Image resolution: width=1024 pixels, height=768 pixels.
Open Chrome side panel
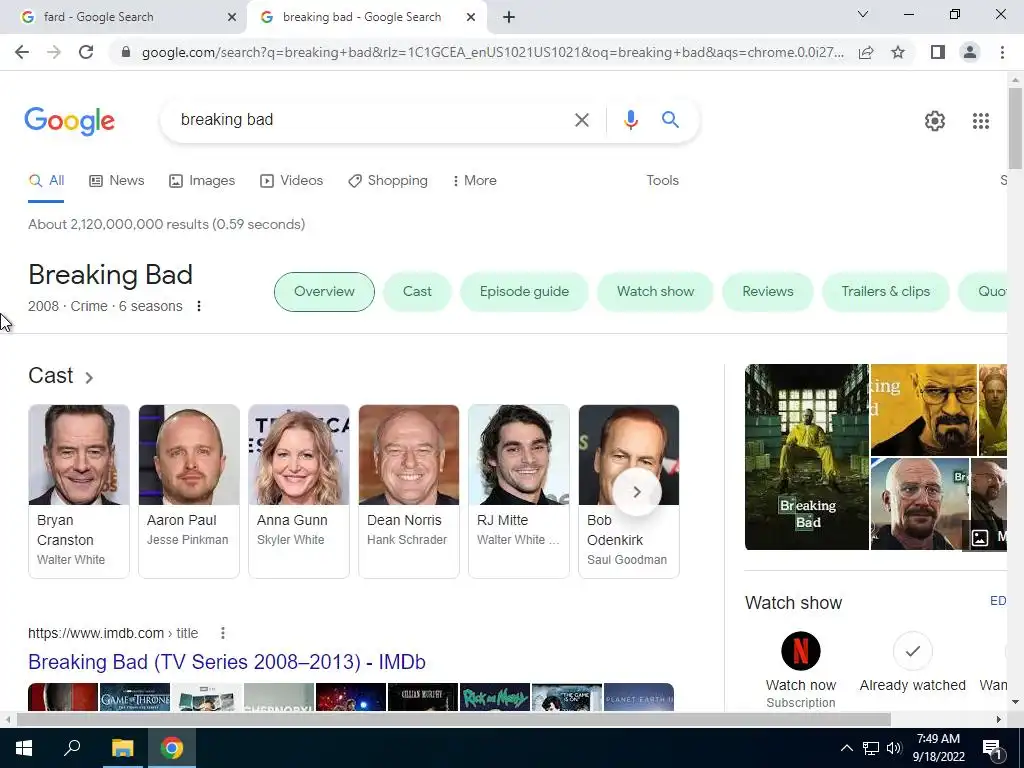[938, 52]
